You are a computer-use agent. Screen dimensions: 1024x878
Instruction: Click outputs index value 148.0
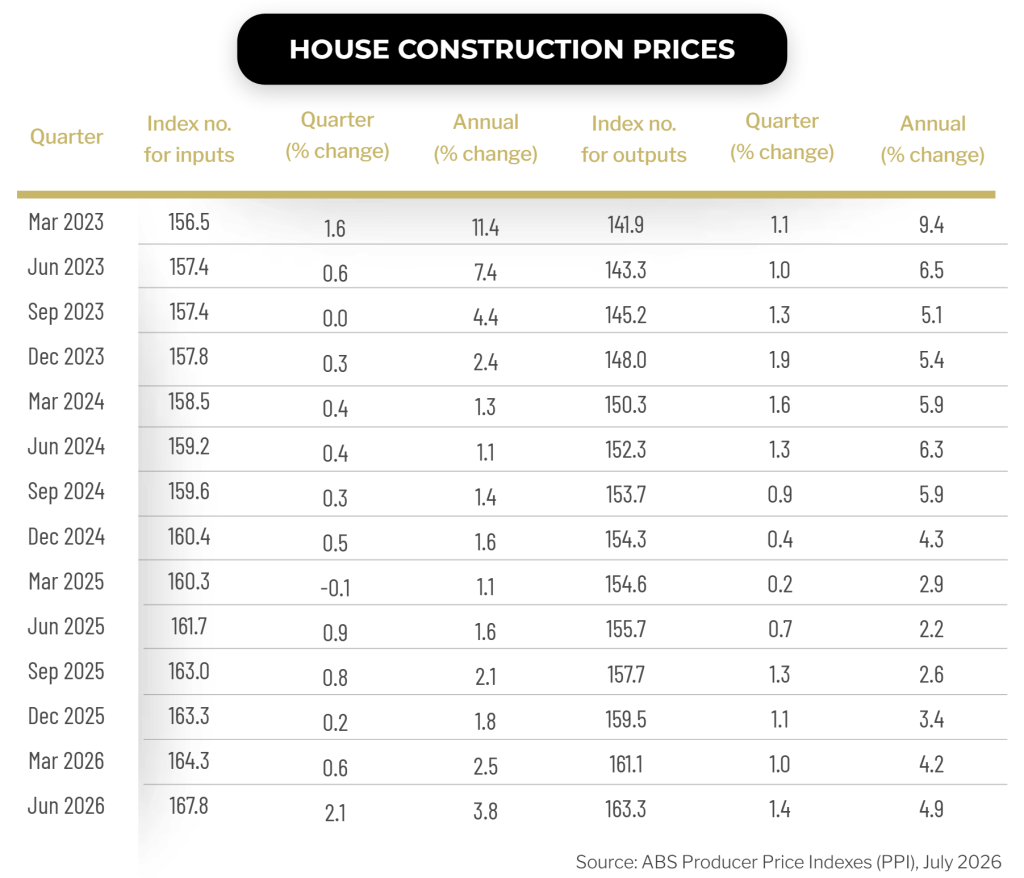[x=626, y=360]
